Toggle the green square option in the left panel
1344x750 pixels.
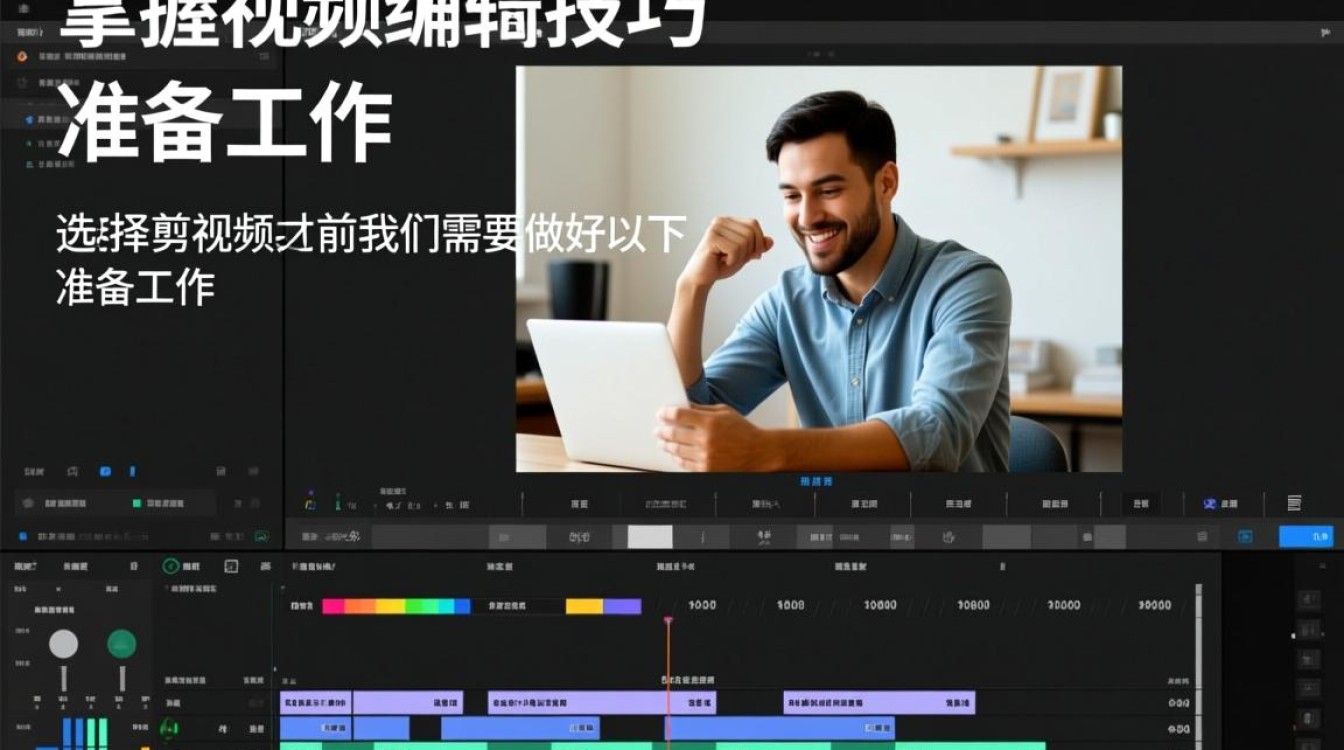coord(137,503)
